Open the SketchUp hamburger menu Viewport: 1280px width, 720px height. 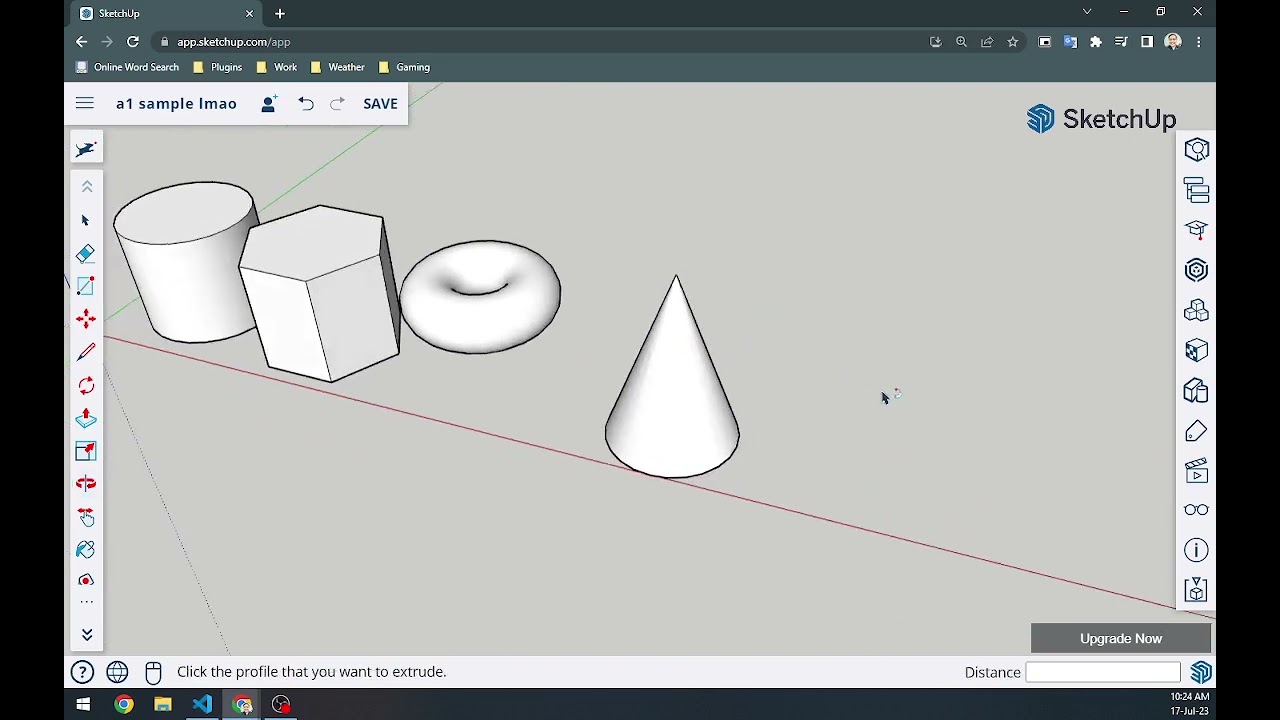pyautogui.click(x=84, y=103)
